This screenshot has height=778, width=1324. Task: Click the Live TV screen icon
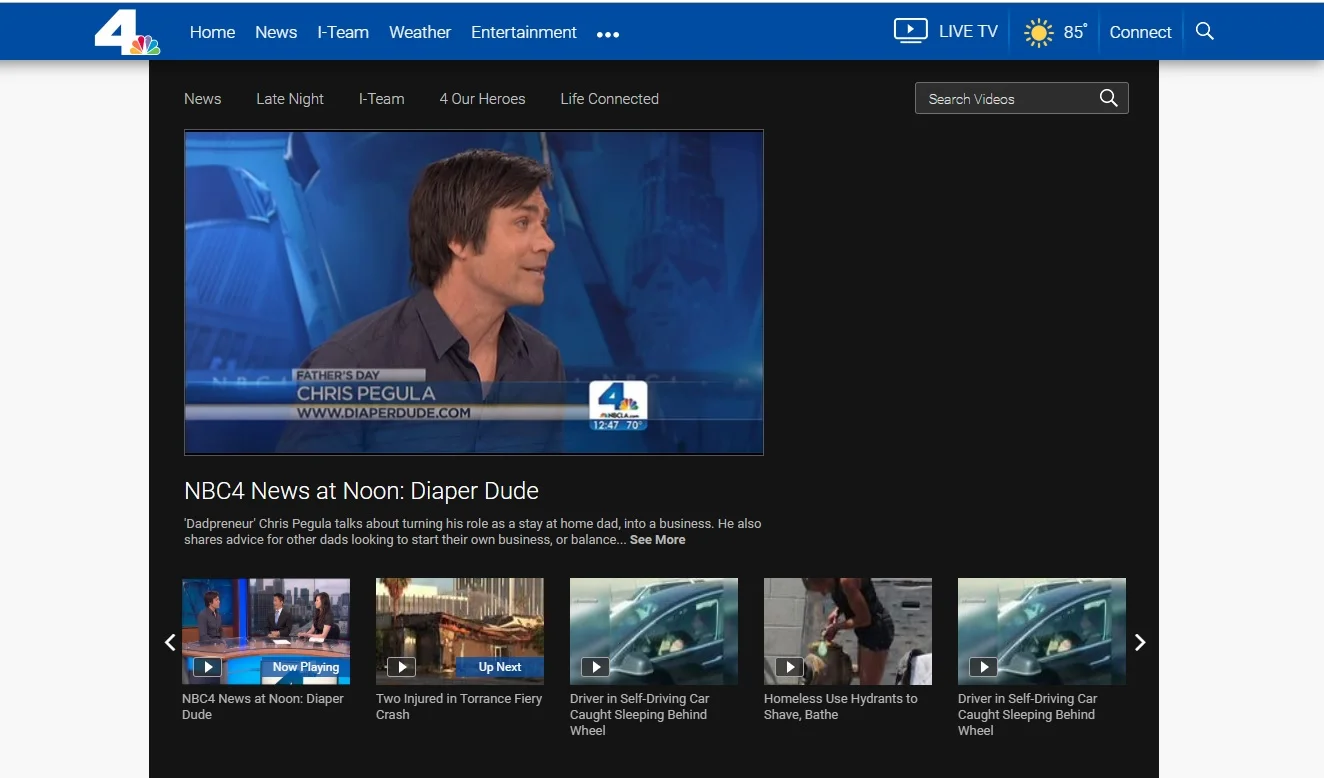coord(911,31)
